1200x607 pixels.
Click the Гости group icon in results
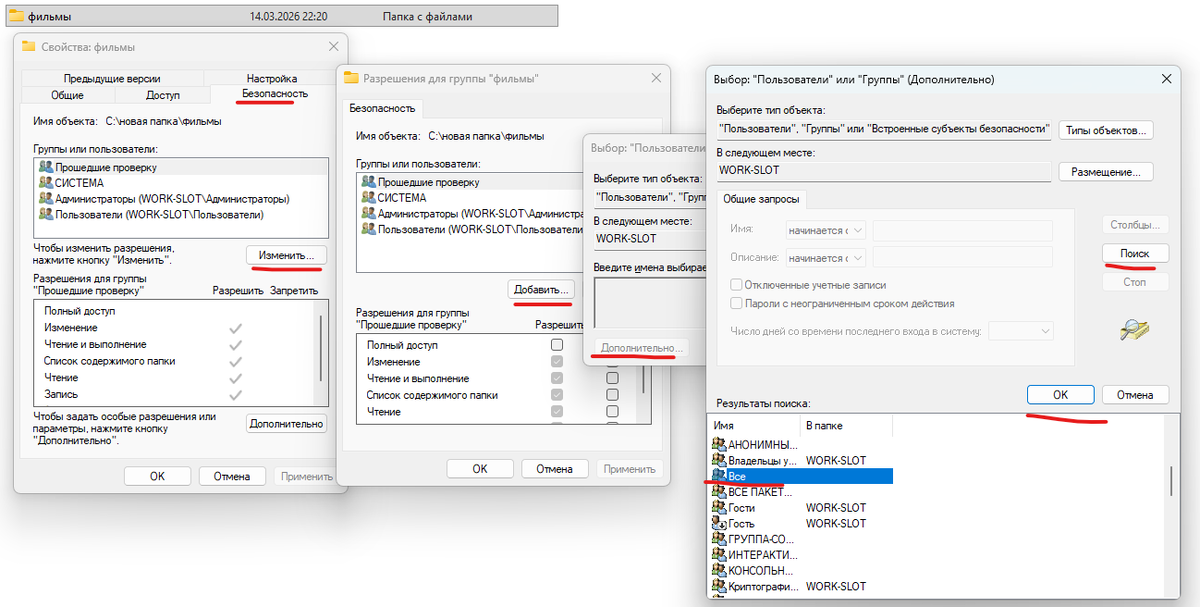click(718, 508)
